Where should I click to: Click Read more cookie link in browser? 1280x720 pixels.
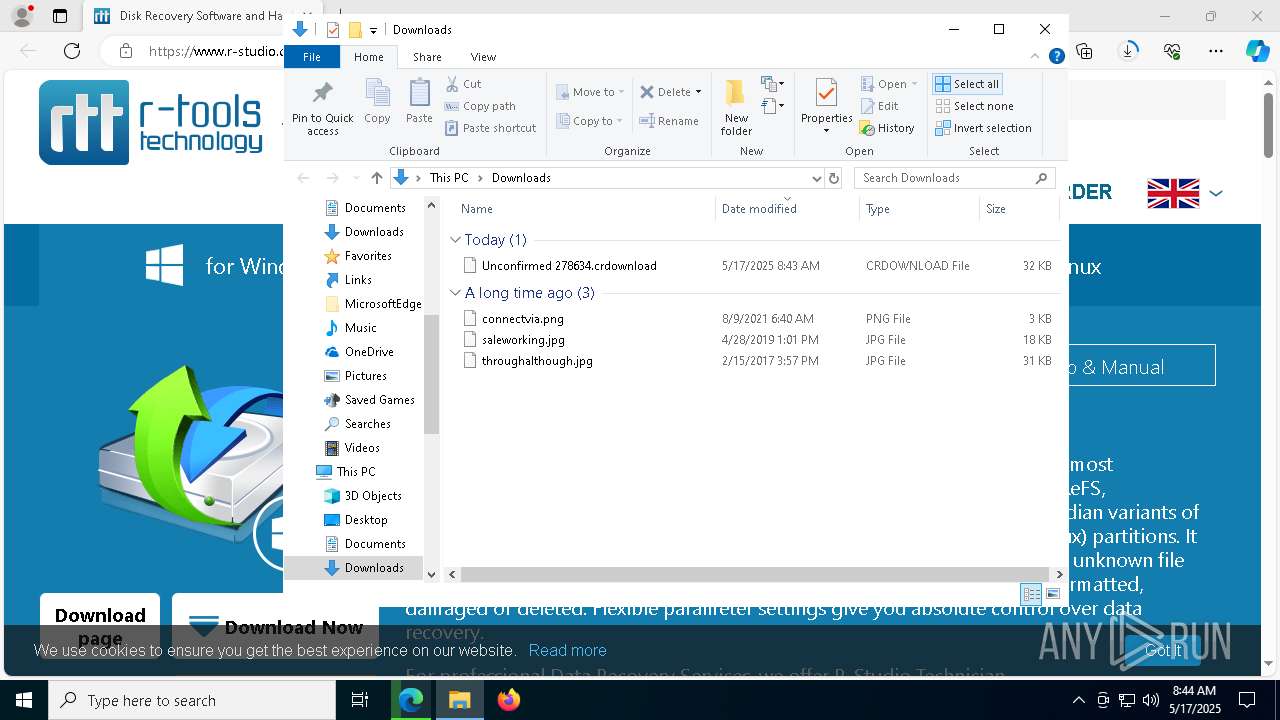point(567,650)
